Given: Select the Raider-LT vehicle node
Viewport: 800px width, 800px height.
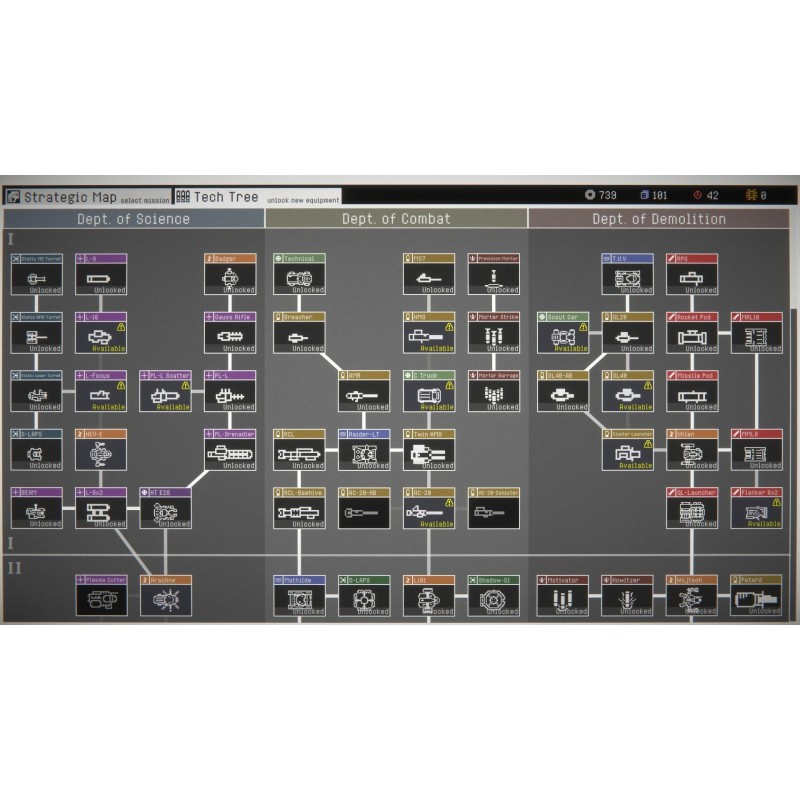Looking at the screenshot, I should pos(363,451).
